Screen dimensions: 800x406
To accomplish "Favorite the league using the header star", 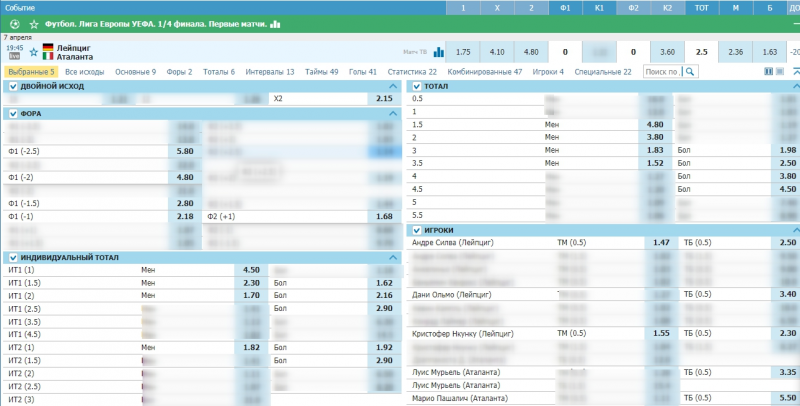I will [x=34, y=23].
